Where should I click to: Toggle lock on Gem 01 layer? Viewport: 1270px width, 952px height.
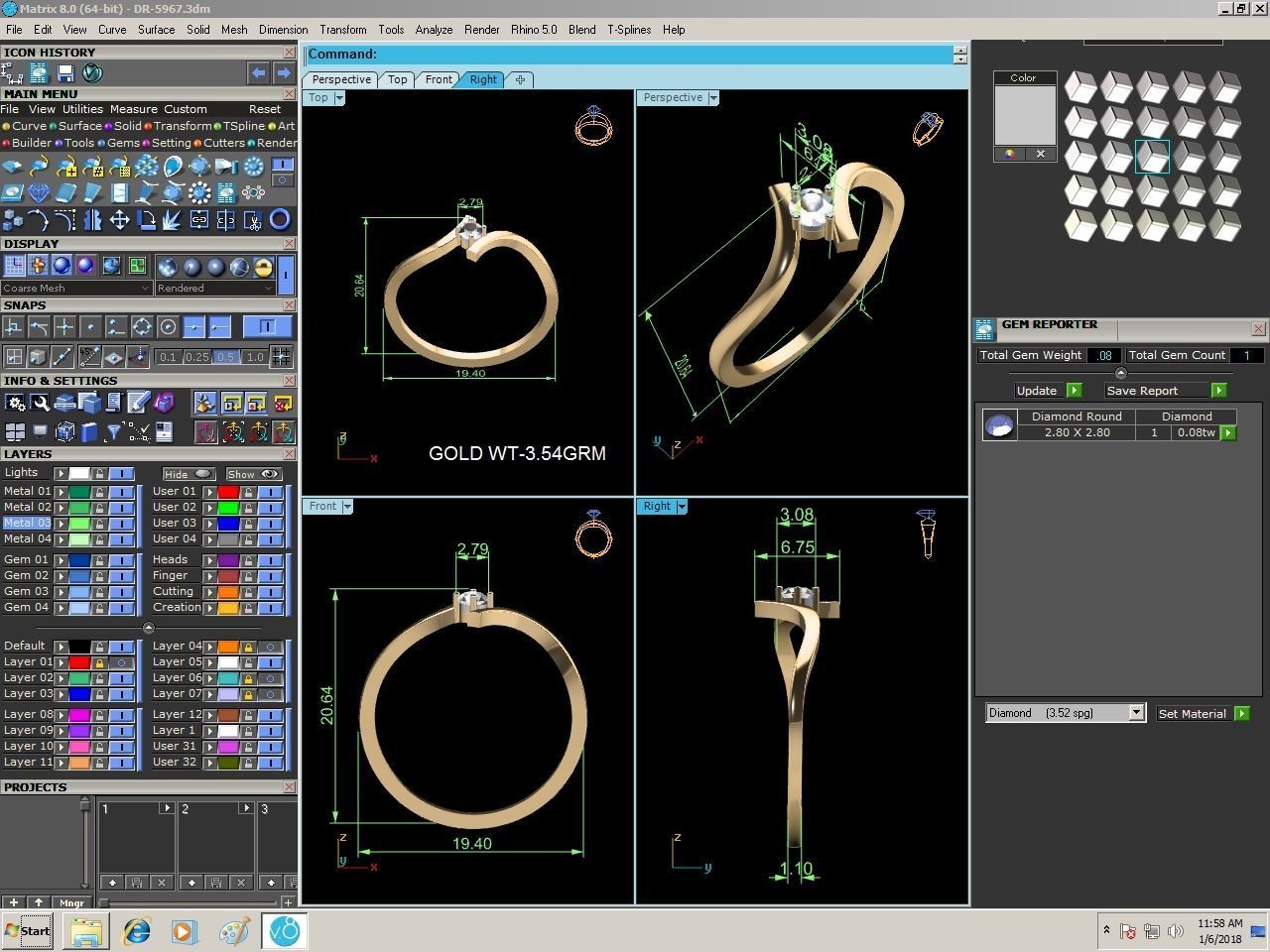[99, 560]
